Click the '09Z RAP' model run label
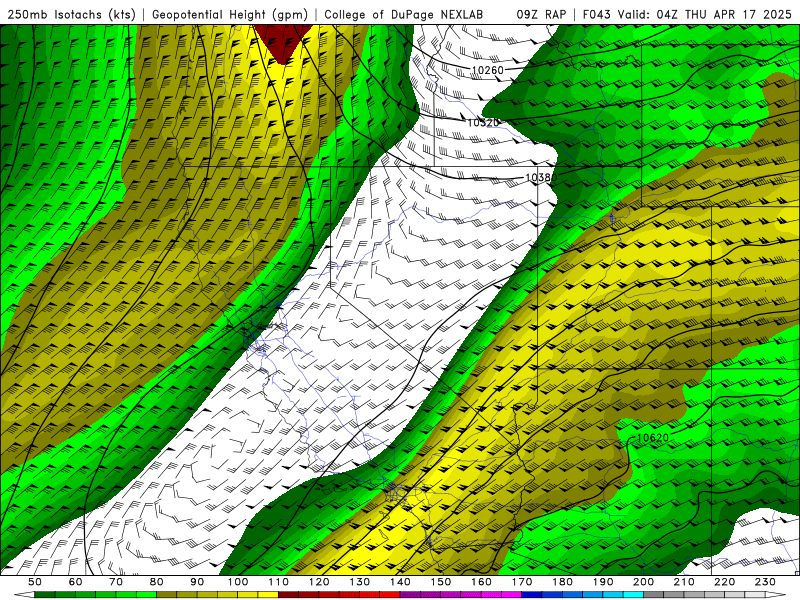The width and height of the screenshot is (800, 600). pos(541,14)
